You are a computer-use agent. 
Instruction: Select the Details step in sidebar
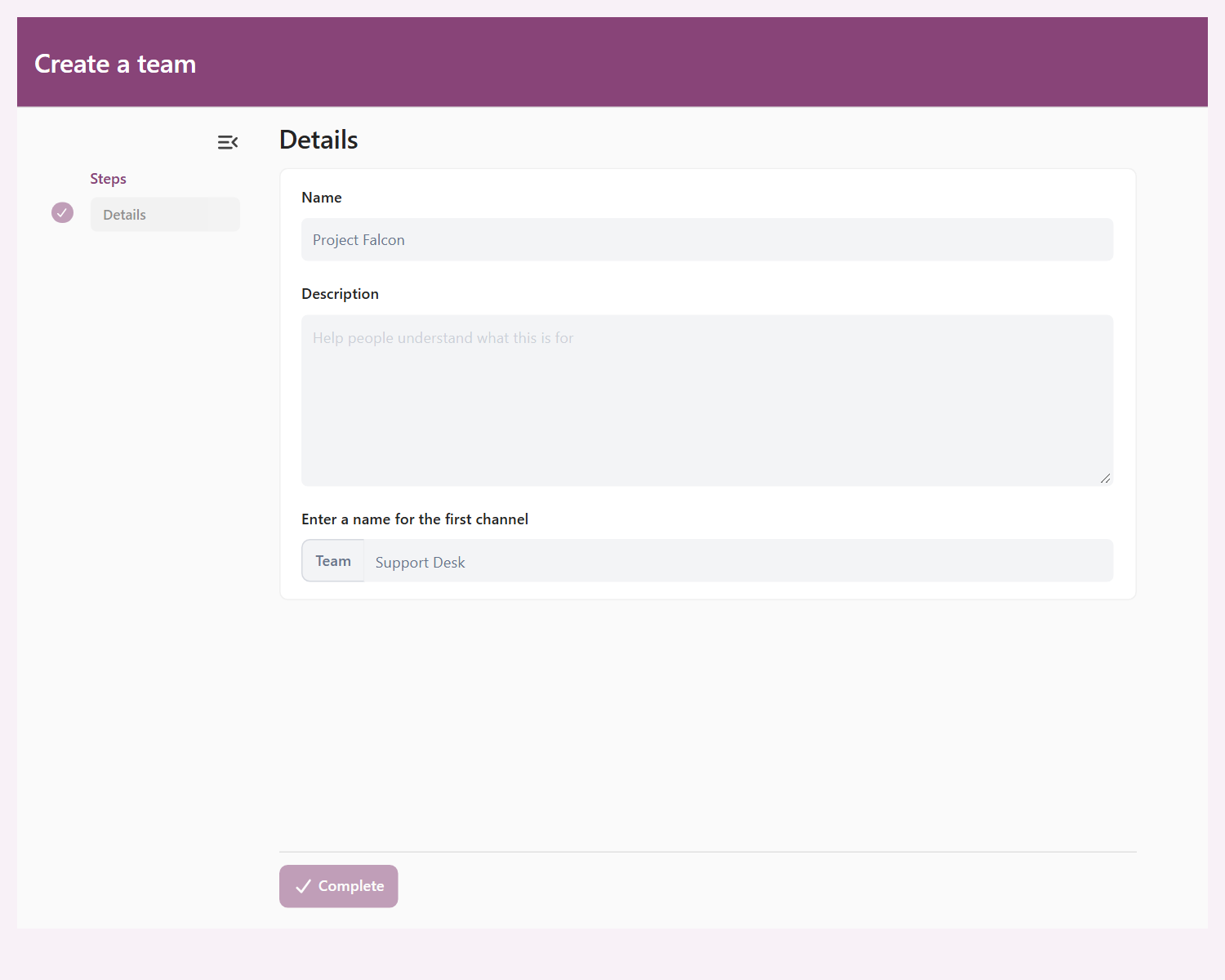click(165, 215)
